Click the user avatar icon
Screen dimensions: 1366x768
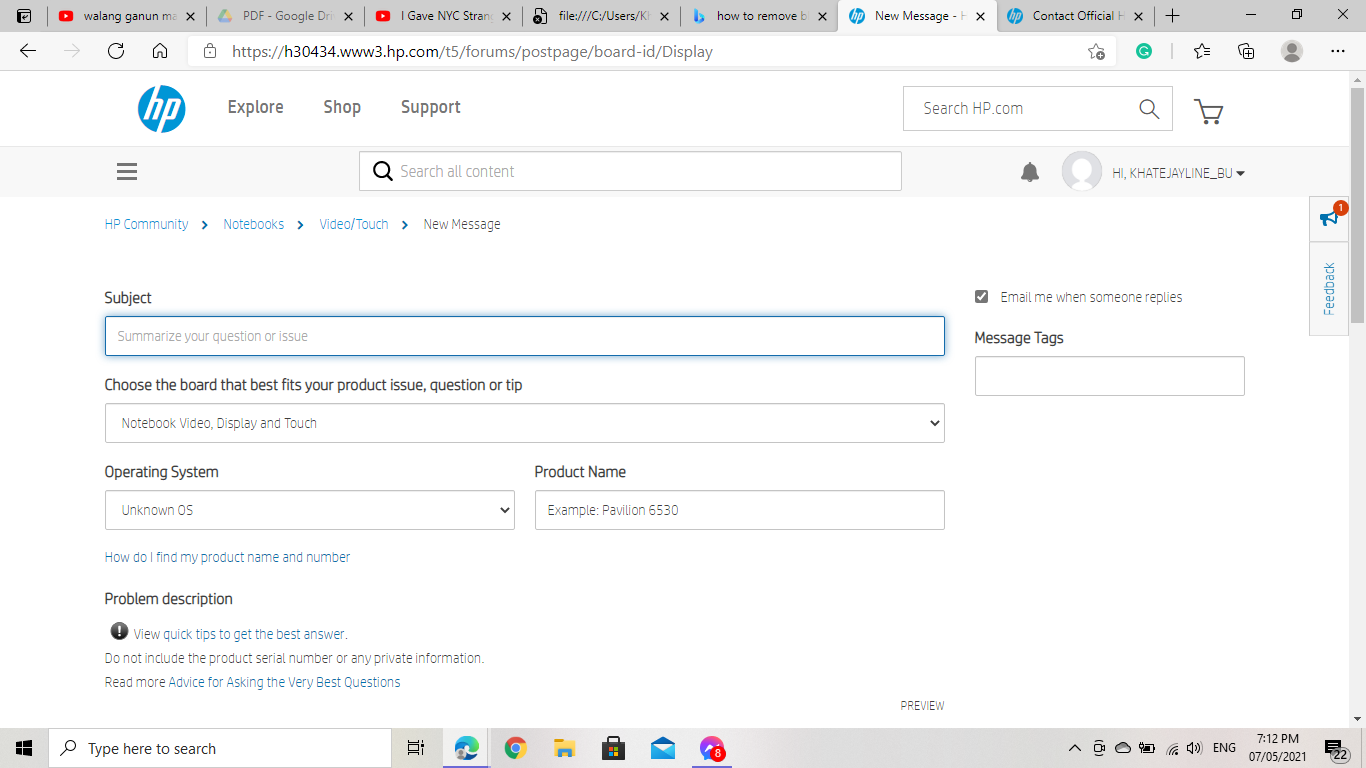point(1081,172)
